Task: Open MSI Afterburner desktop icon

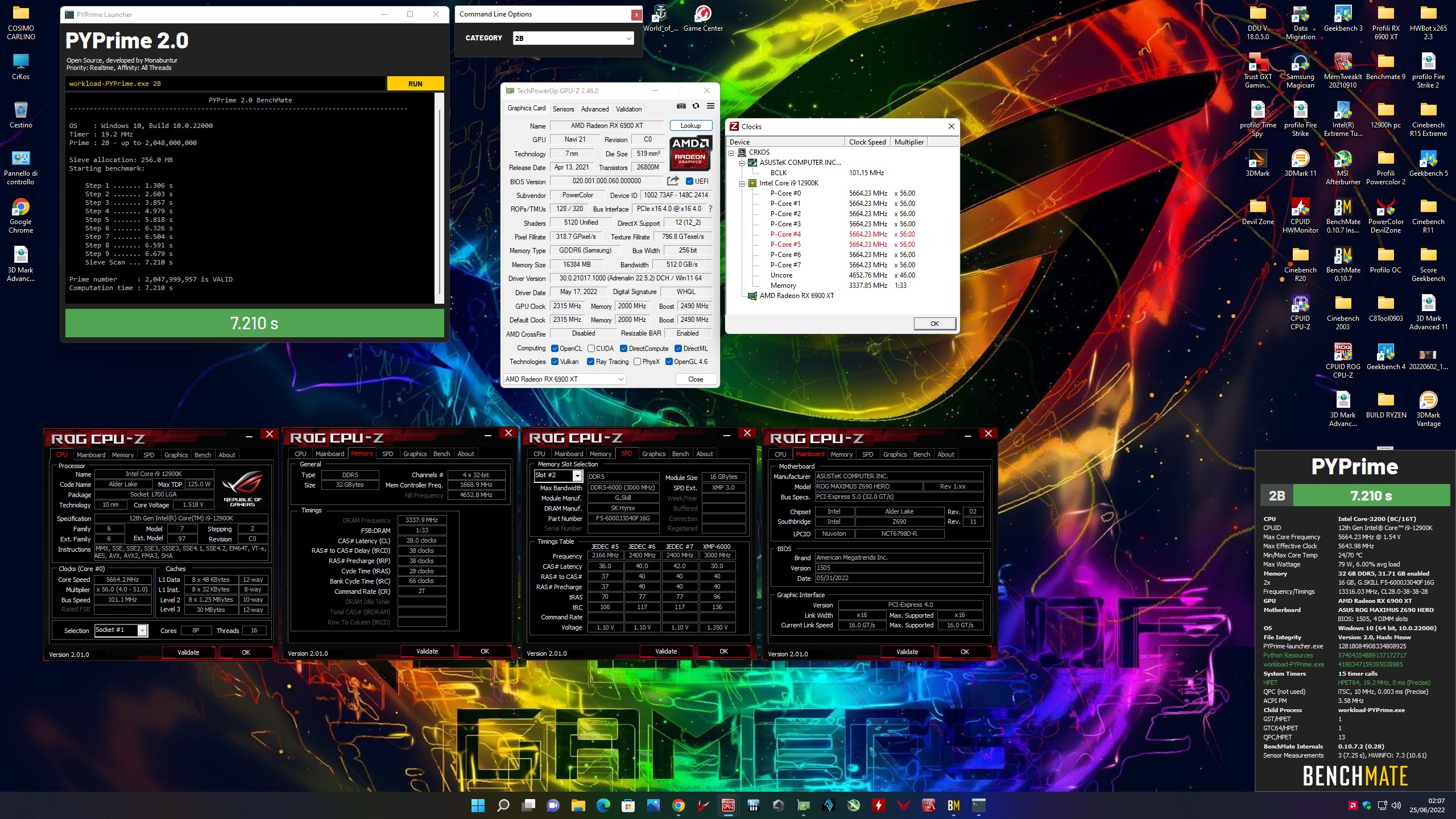Action: [x=1343, y=167]
